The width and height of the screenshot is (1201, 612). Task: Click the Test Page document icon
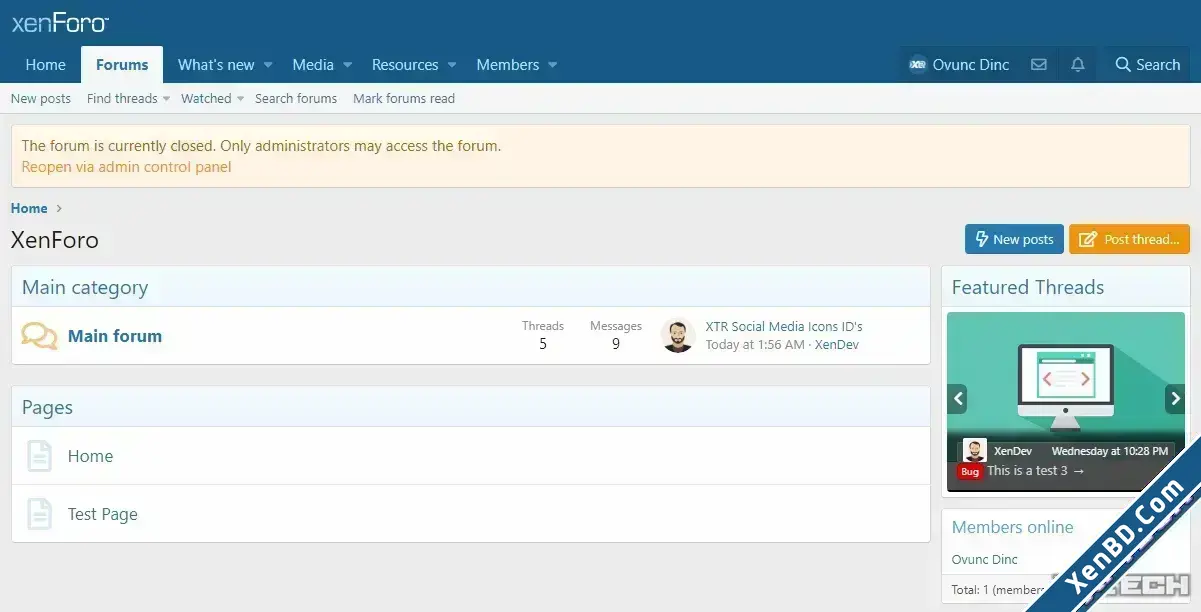coord(39,514)
